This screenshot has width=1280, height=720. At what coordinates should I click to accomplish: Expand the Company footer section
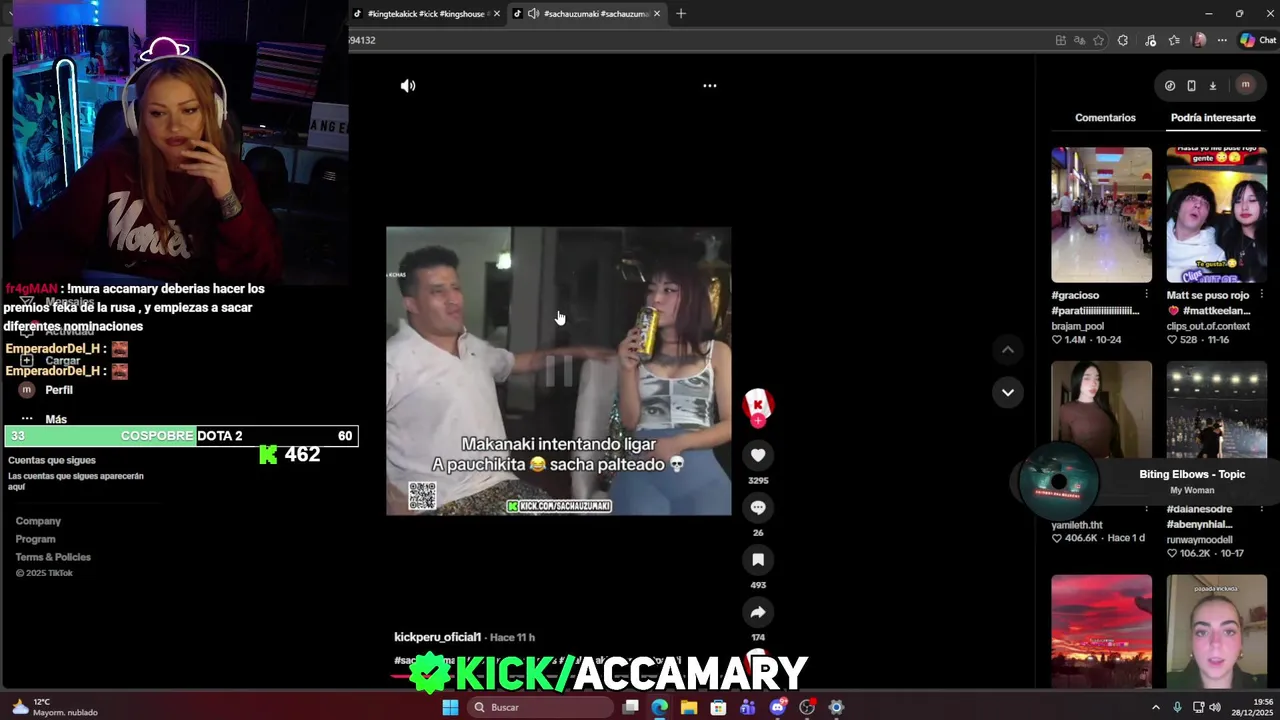(x=38, y=521)
